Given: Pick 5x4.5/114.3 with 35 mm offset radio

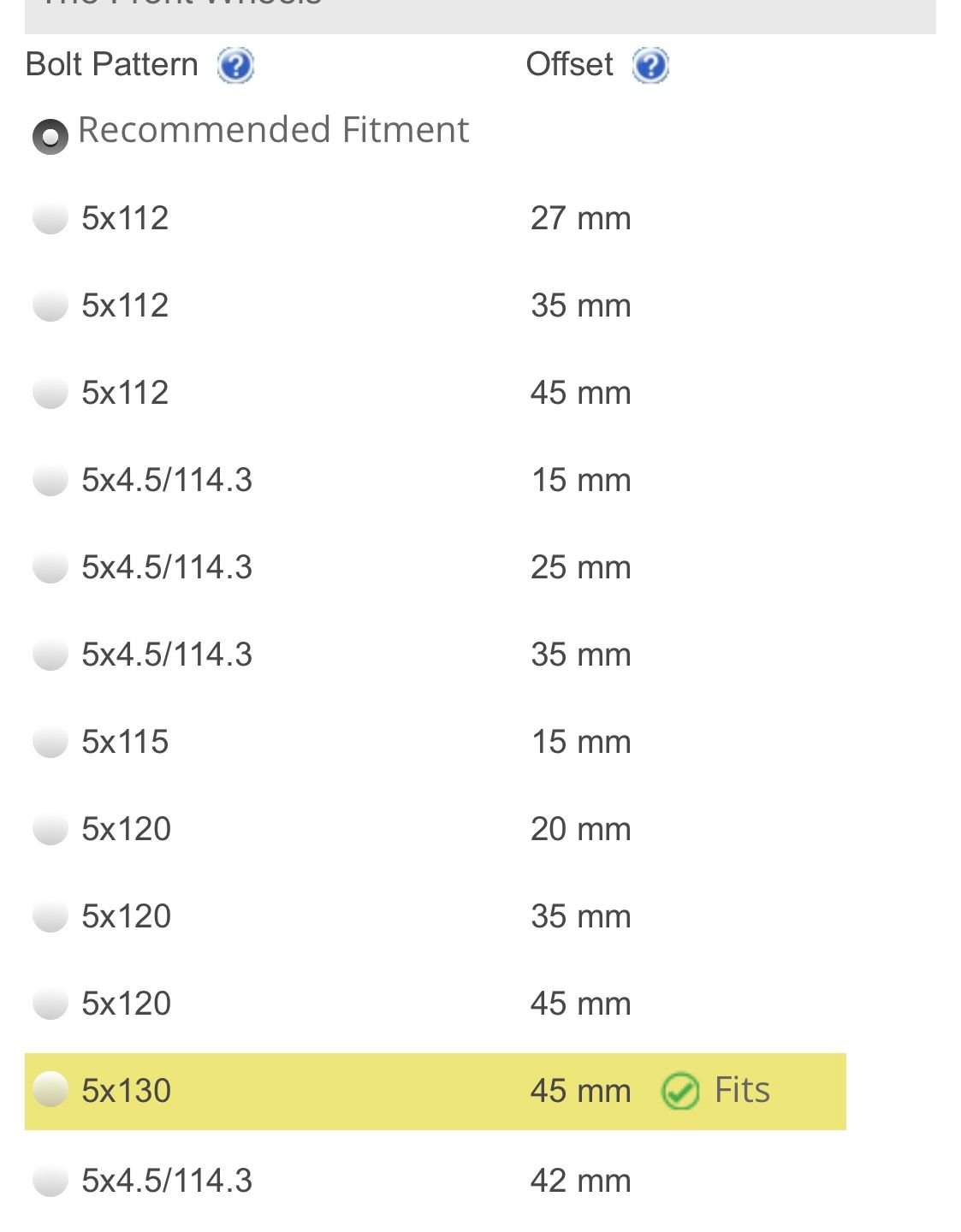Looking at the screenshot, I should 50,654.
